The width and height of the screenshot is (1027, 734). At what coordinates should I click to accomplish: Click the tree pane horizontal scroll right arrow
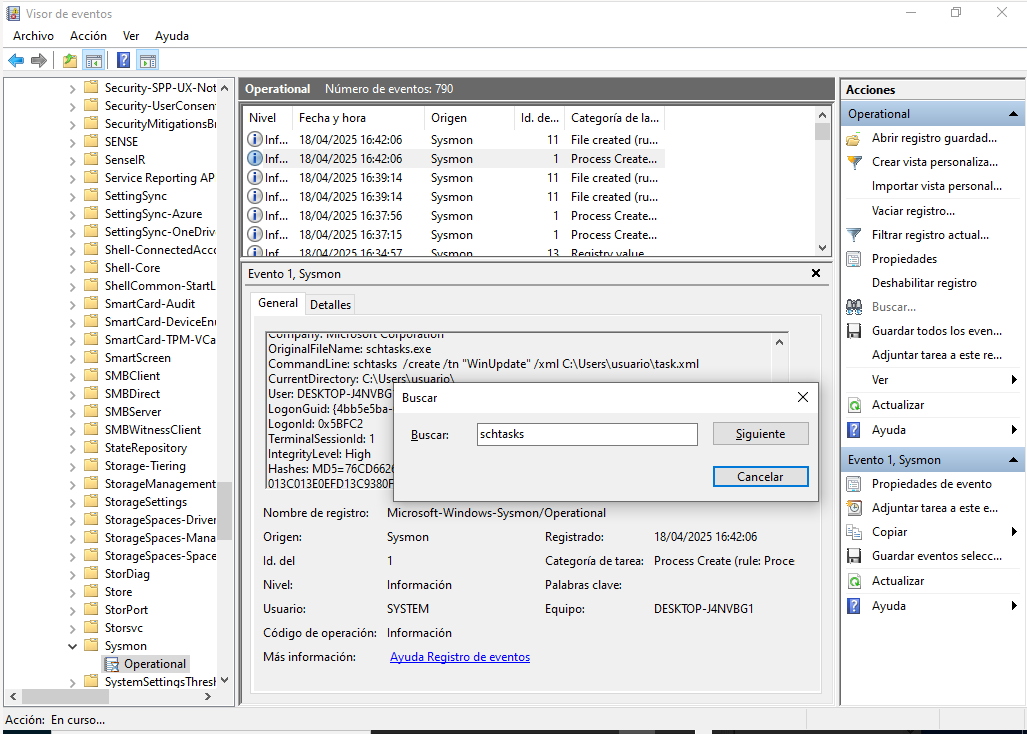point(208,697)
